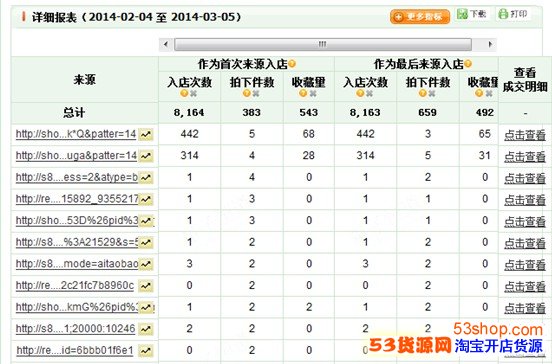The width and height of the screenshot is (552, 364).
Task: Click 点击查看 for the uga&patter=14 row
Action: 525,156
